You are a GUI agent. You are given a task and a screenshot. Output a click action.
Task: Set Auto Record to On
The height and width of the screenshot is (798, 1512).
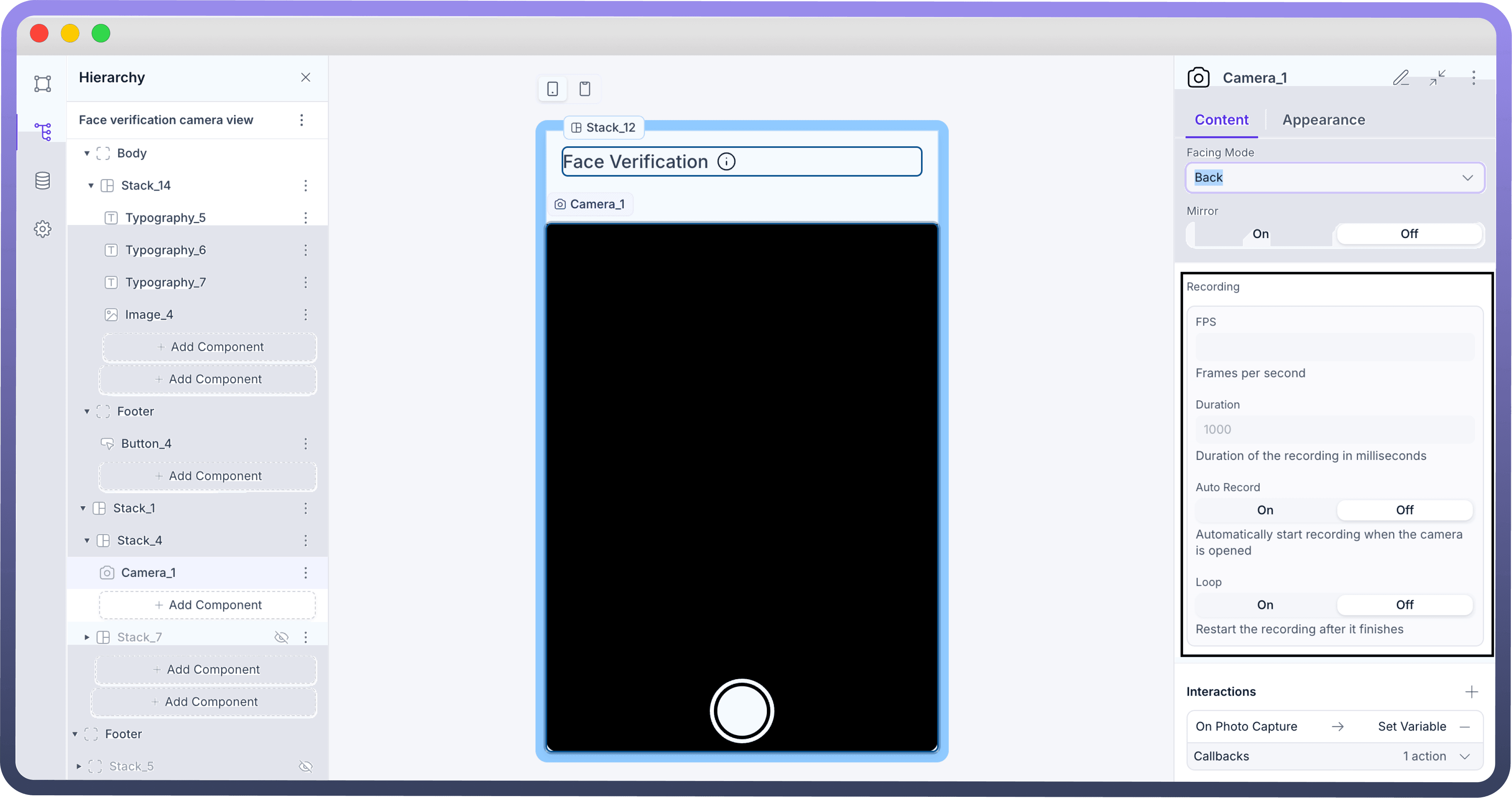coord(1265,510)
